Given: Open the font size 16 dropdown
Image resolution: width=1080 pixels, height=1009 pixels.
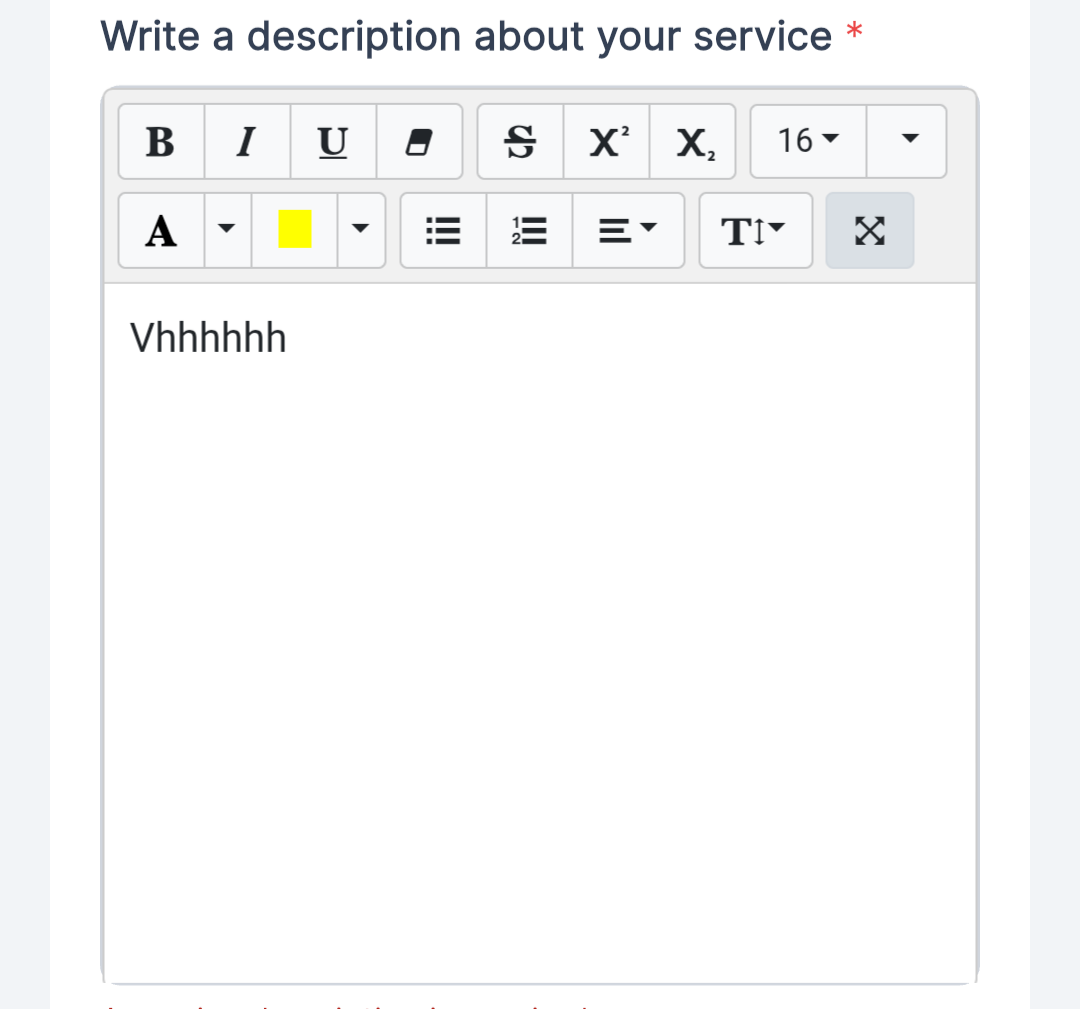Looking at the screenshot, I should 808,142.
